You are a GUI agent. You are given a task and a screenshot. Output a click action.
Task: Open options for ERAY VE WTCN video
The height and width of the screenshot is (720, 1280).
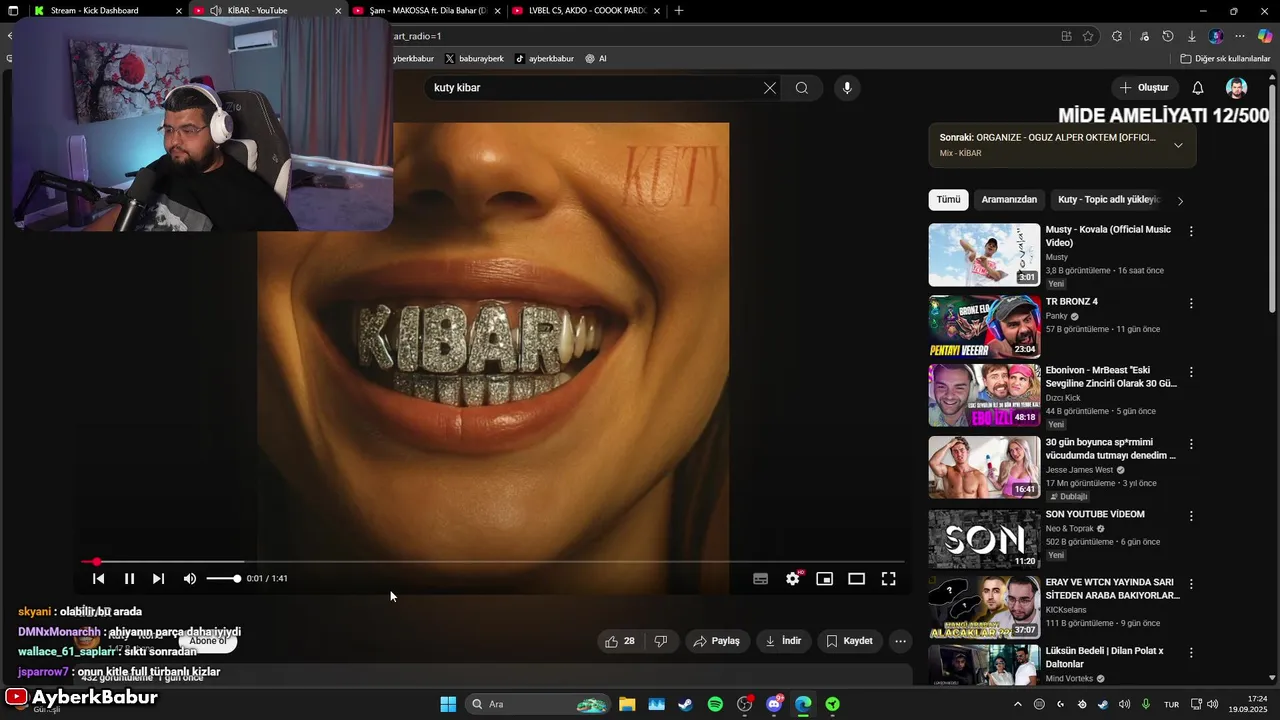tap(1191, 584)
